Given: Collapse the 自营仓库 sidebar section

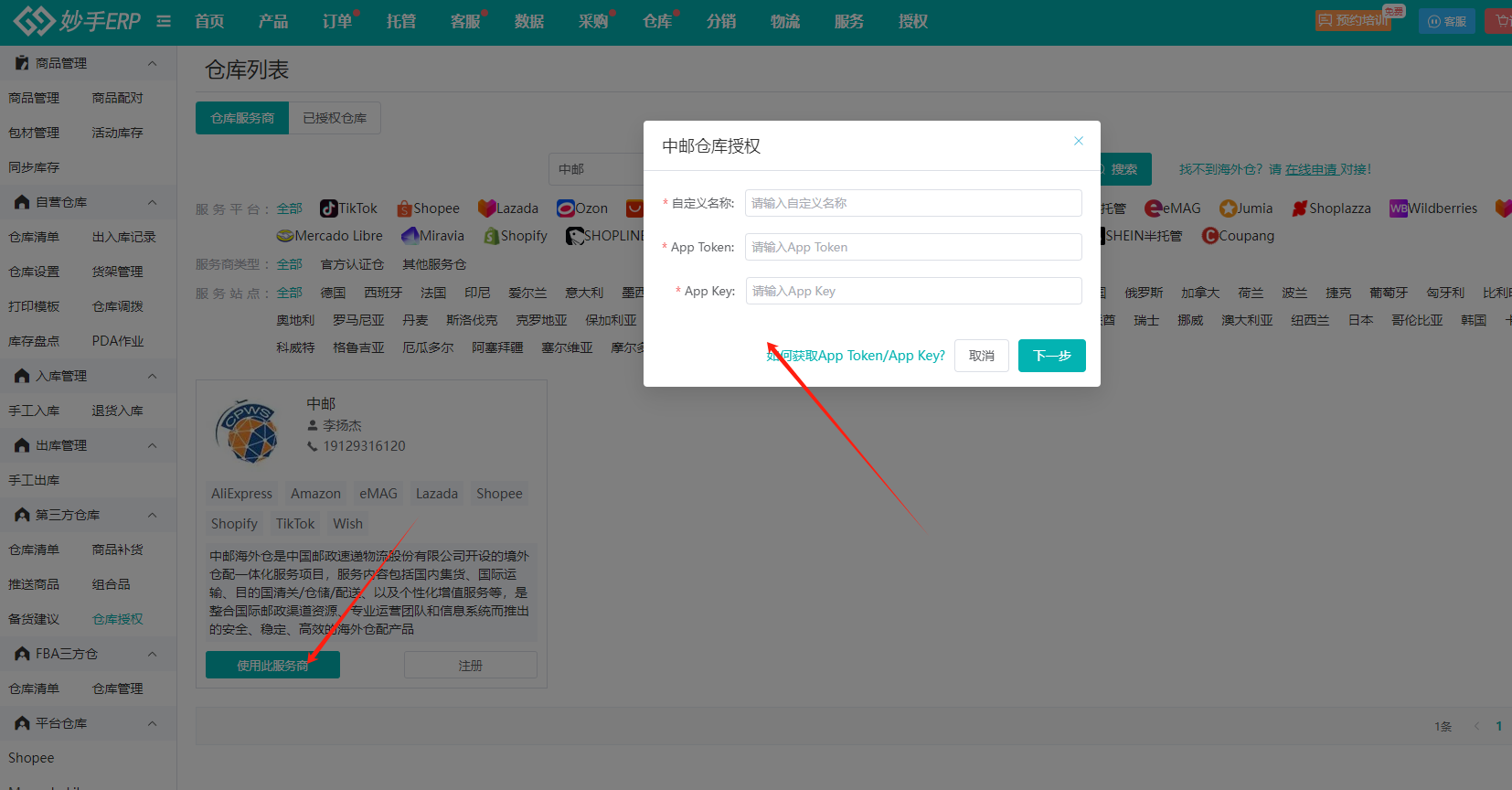Looking at the screenshot, I should [153, 202].
